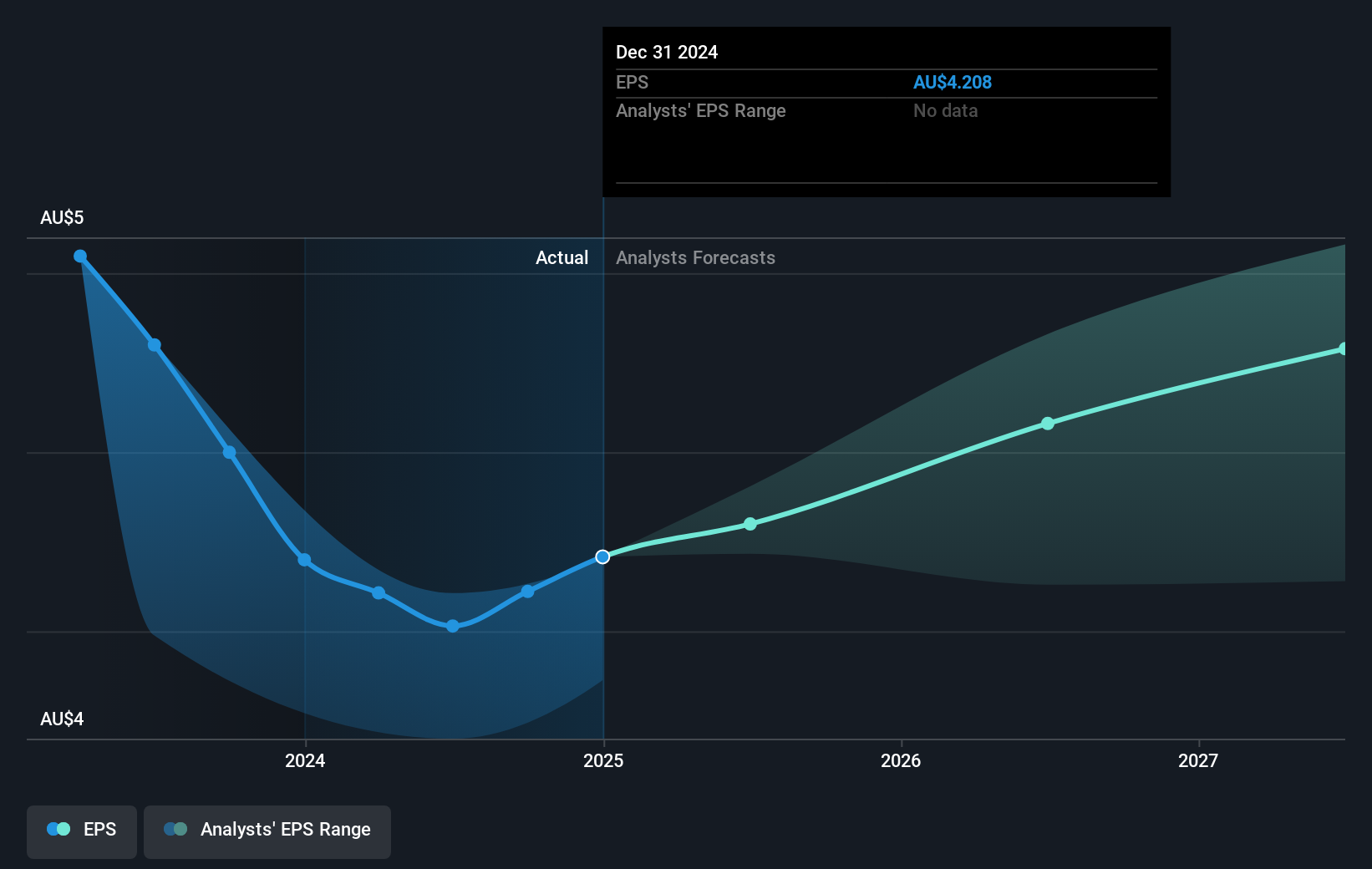
Task: Toggle the EPS legend chip
Action: (x=81, y=831)
